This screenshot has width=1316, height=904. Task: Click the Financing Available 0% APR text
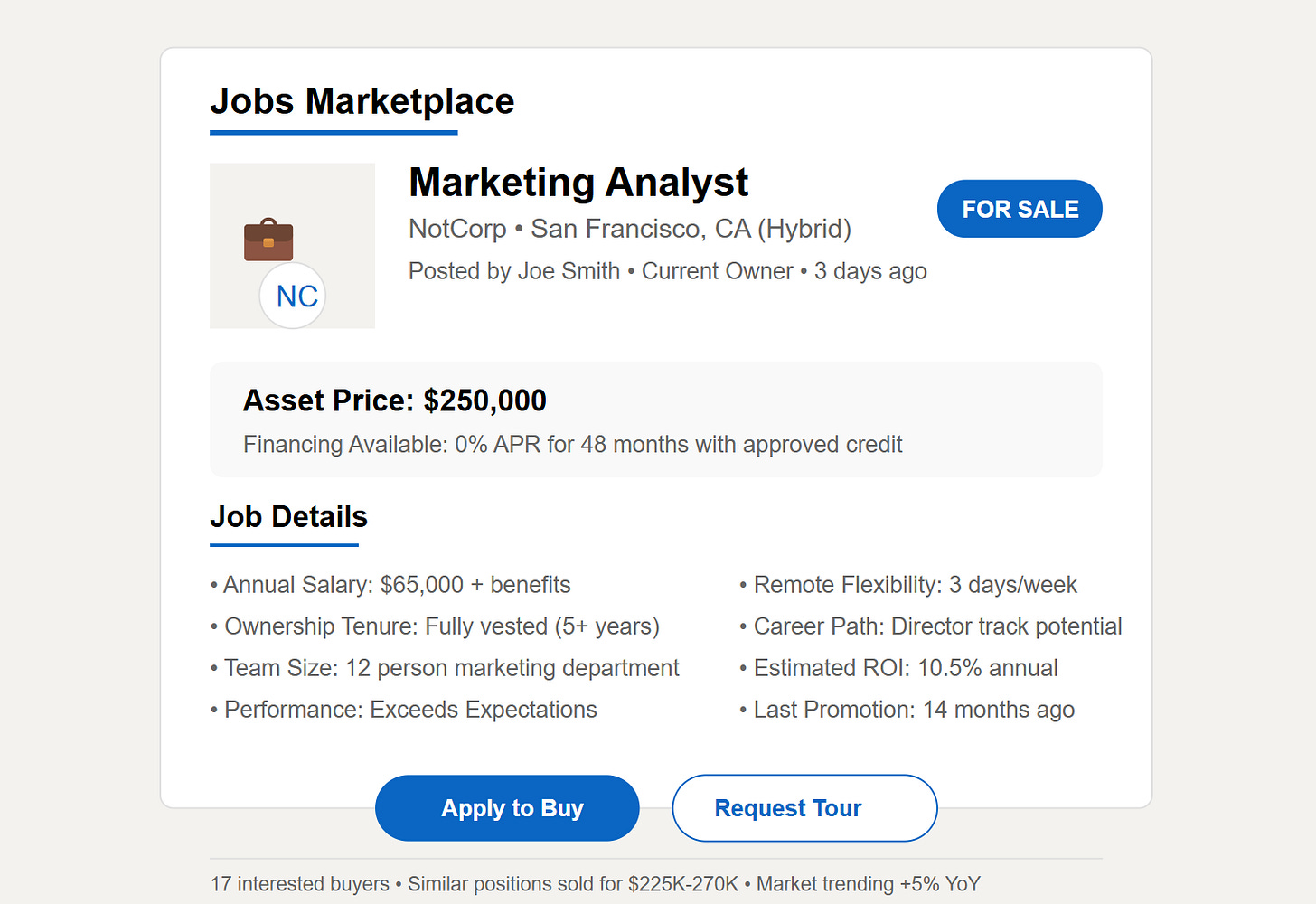coord(573,445)
